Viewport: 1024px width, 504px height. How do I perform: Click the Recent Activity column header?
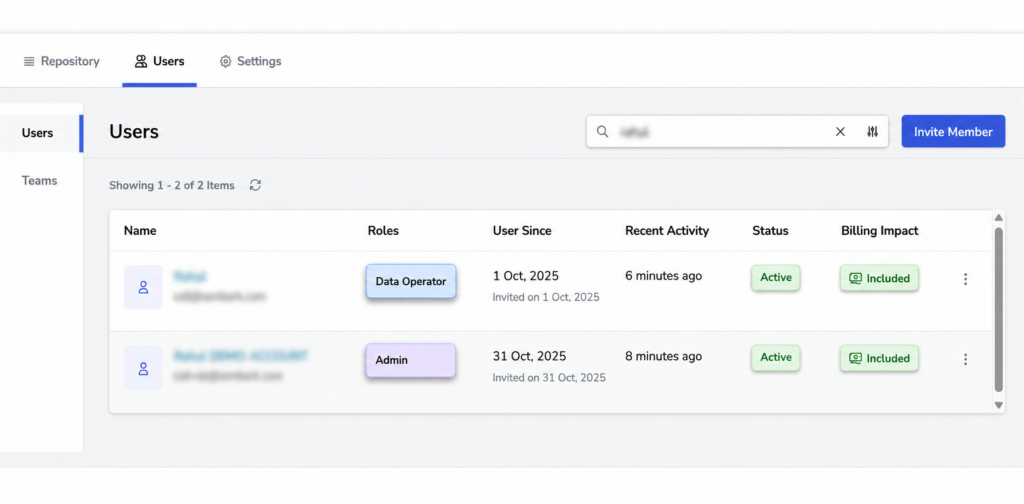(667, 230)
